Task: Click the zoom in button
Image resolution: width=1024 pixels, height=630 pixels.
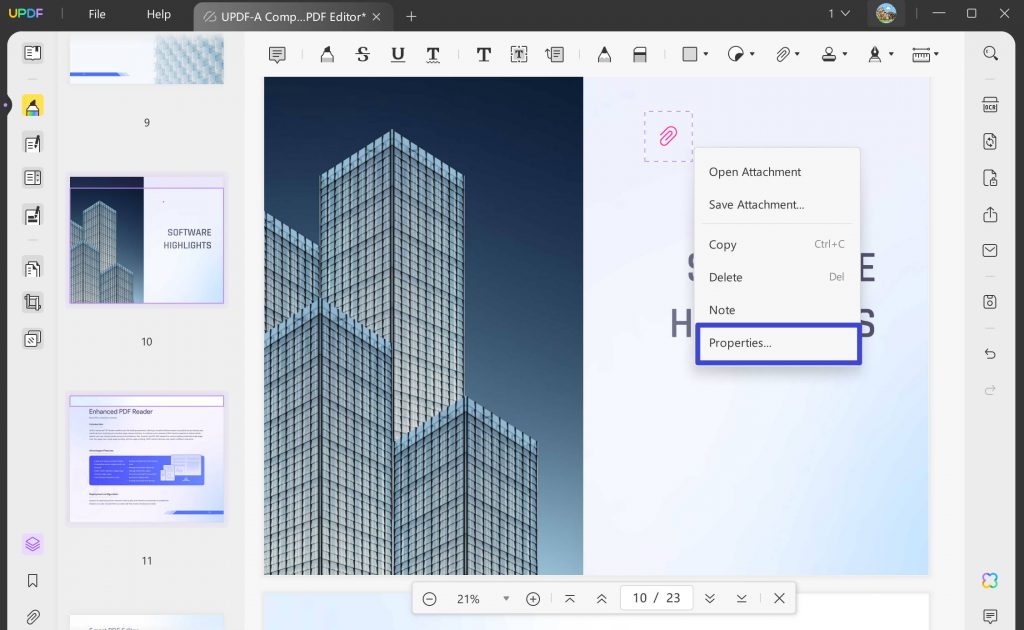Action: (533, 598)
